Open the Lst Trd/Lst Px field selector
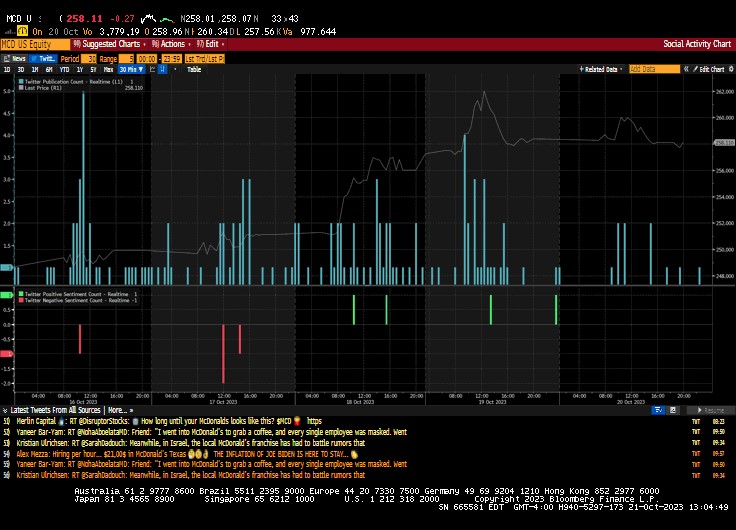This screenshot has width=736, height=530. click(205, 59)
